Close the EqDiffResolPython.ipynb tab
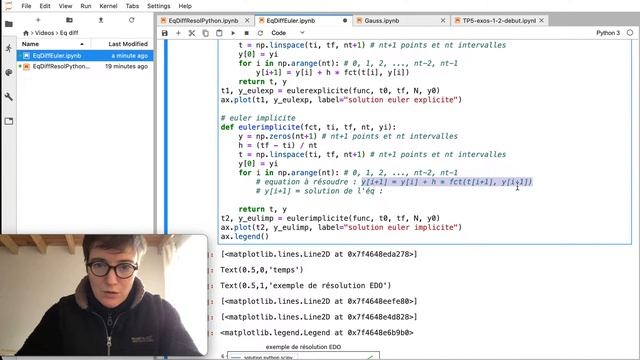Screen dimensions: 640x360 pyautogui.click(x=247, y=20)
